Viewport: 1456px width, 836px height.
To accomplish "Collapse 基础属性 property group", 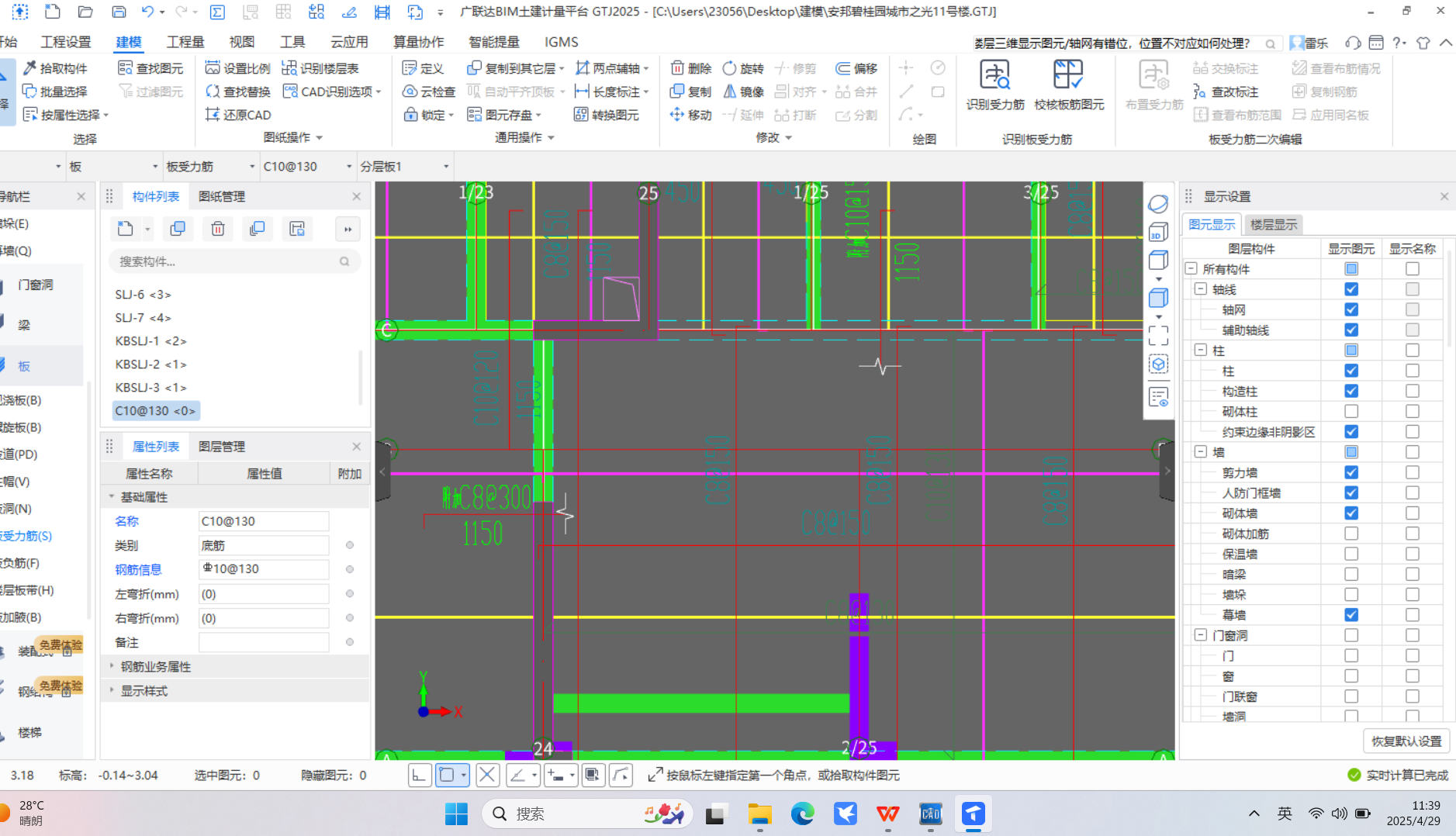I will coord(112,496).
